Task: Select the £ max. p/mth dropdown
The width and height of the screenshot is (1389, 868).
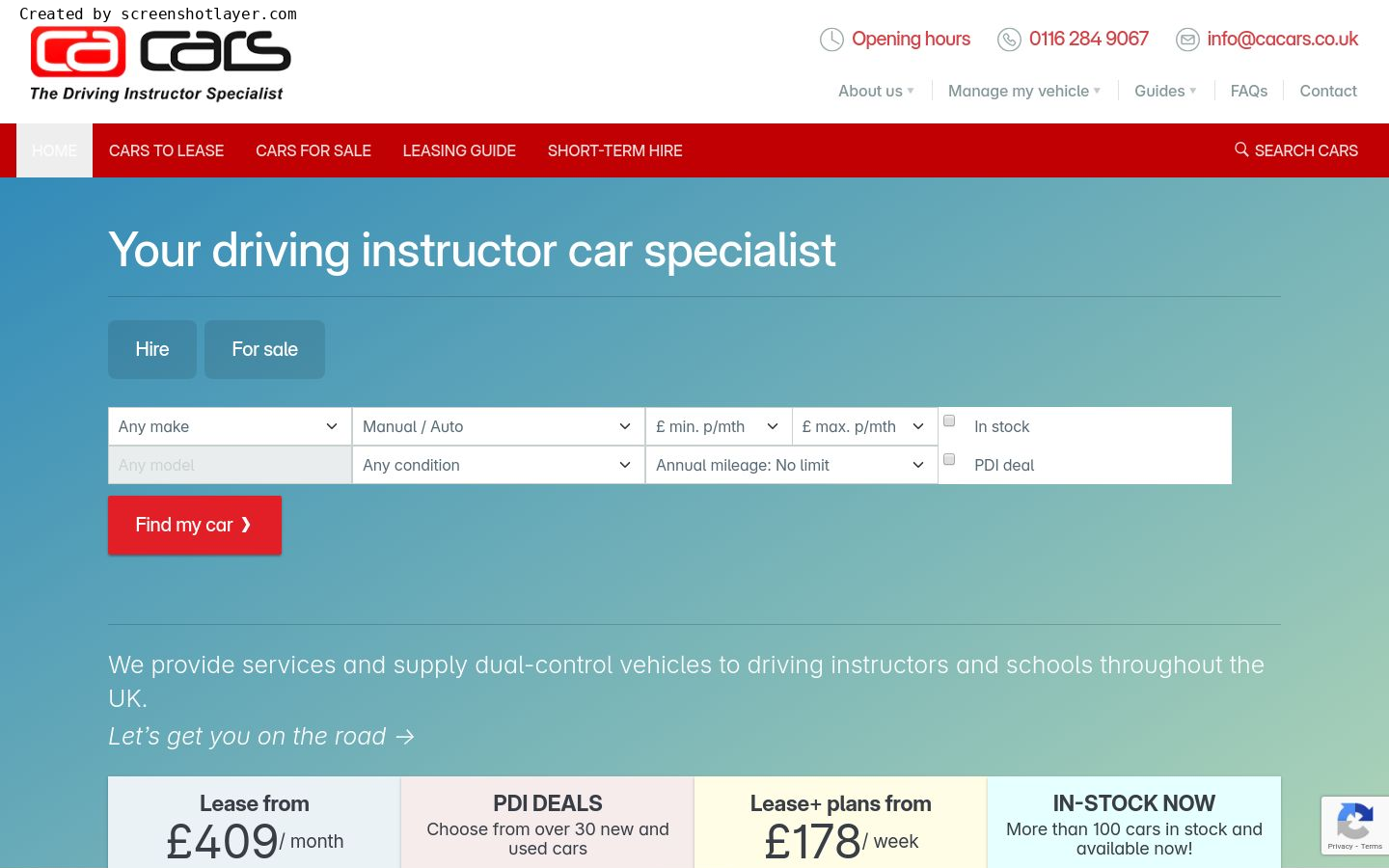Action: tap(863, 426)
